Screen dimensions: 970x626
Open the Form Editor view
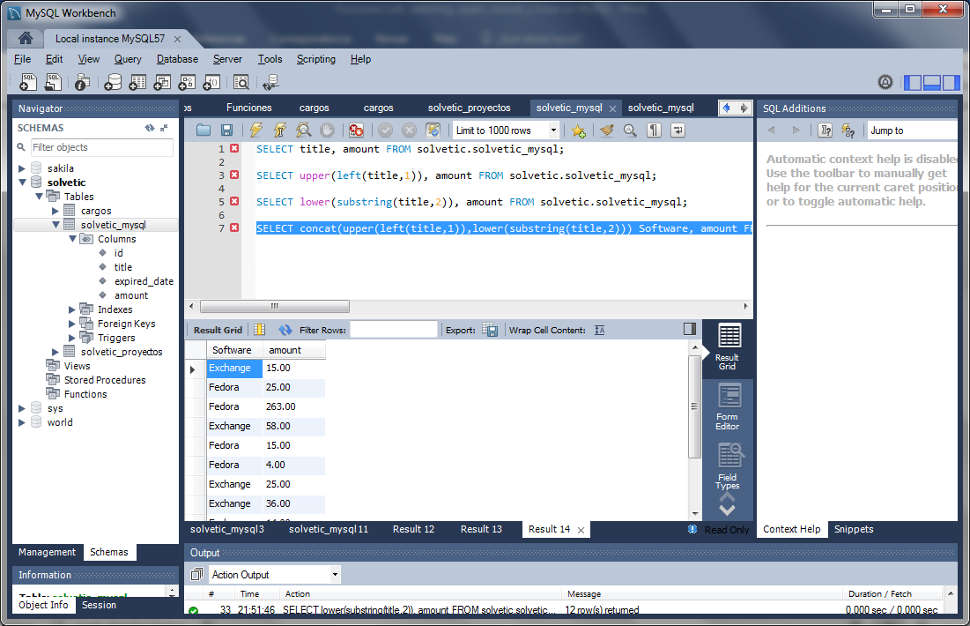(x=728, y=406)
